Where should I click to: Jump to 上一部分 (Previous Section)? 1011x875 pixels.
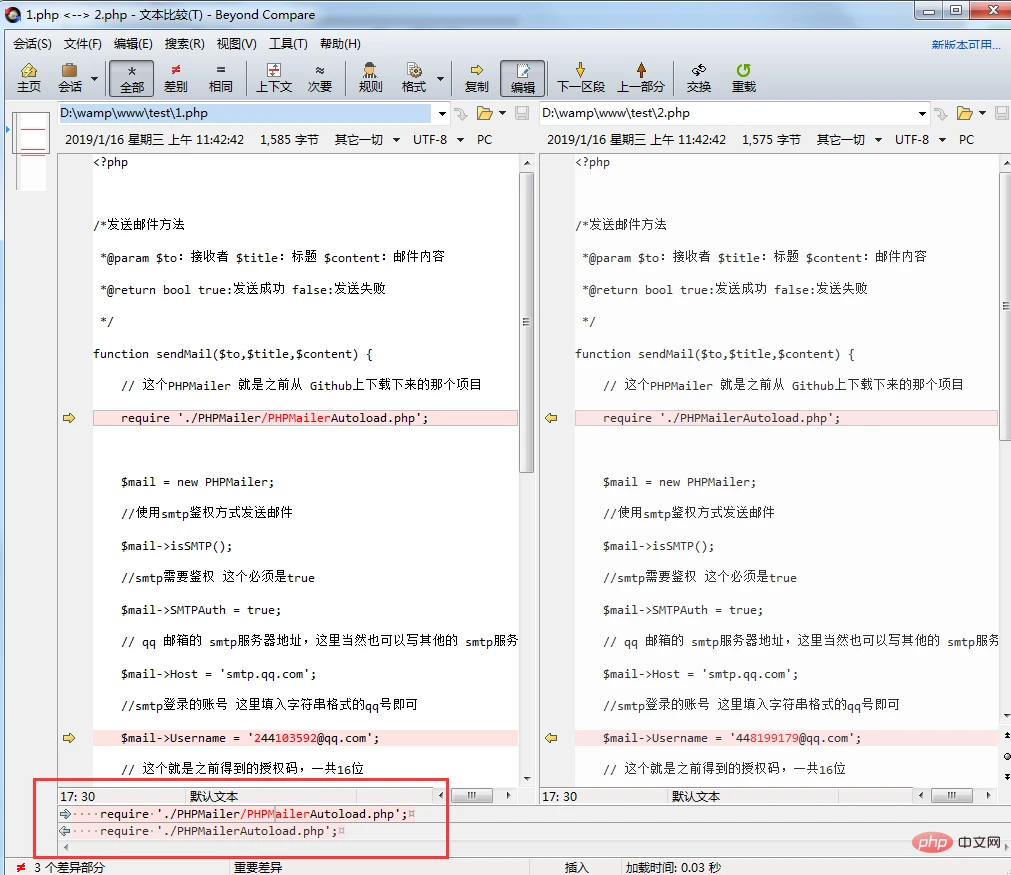click(x=641, y=78)
